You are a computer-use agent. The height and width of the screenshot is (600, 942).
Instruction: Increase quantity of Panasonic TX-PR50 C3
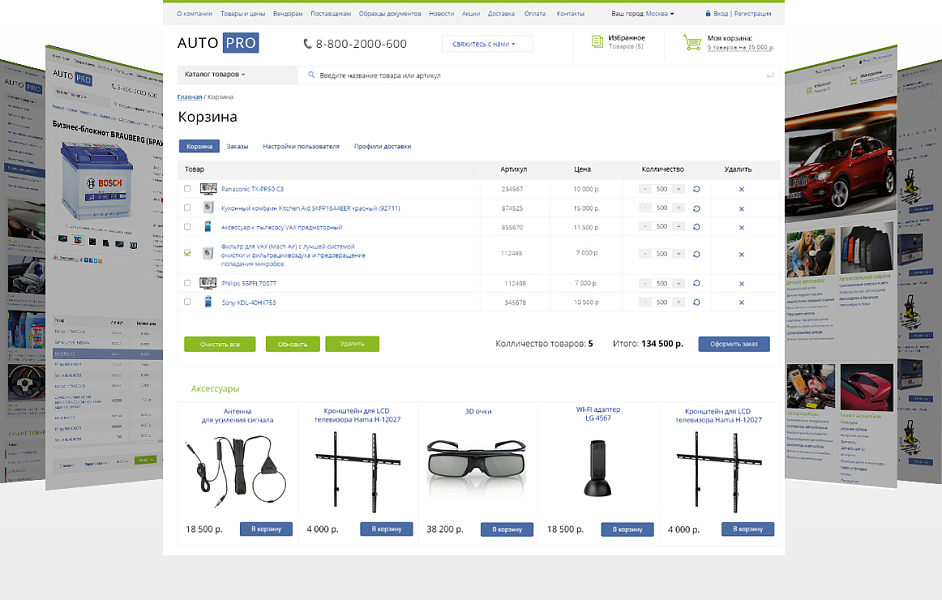point(679,189)
